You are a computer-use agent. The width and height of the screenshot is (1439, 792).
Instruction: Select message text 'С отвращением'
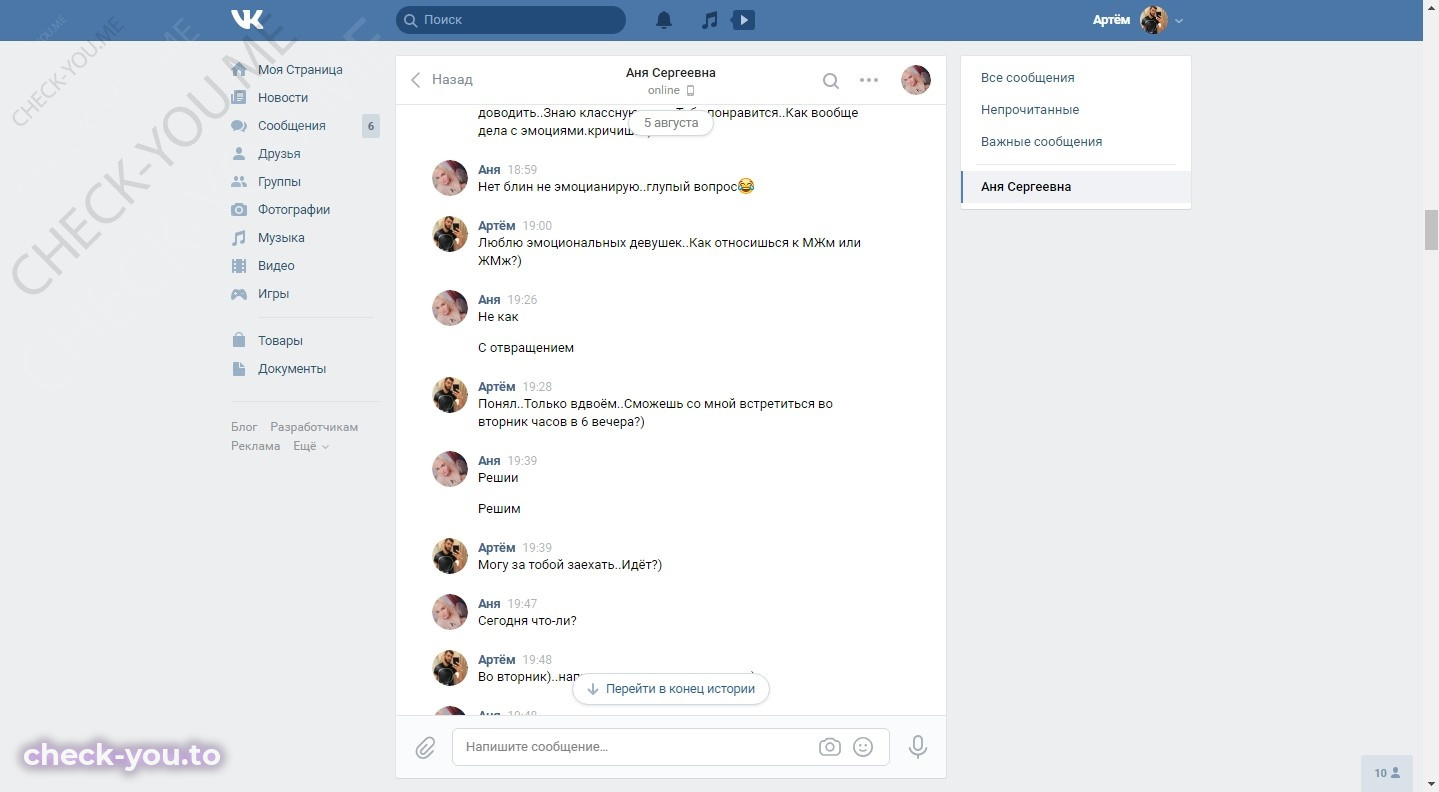pos(526,348)
